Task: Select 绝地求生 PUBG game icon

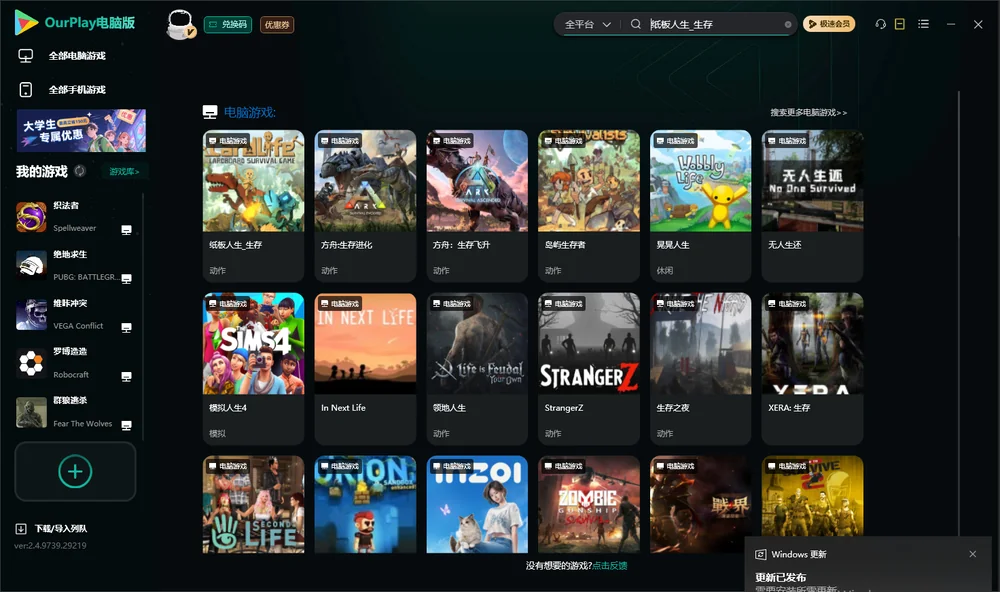Action: [x=31, y=265]
